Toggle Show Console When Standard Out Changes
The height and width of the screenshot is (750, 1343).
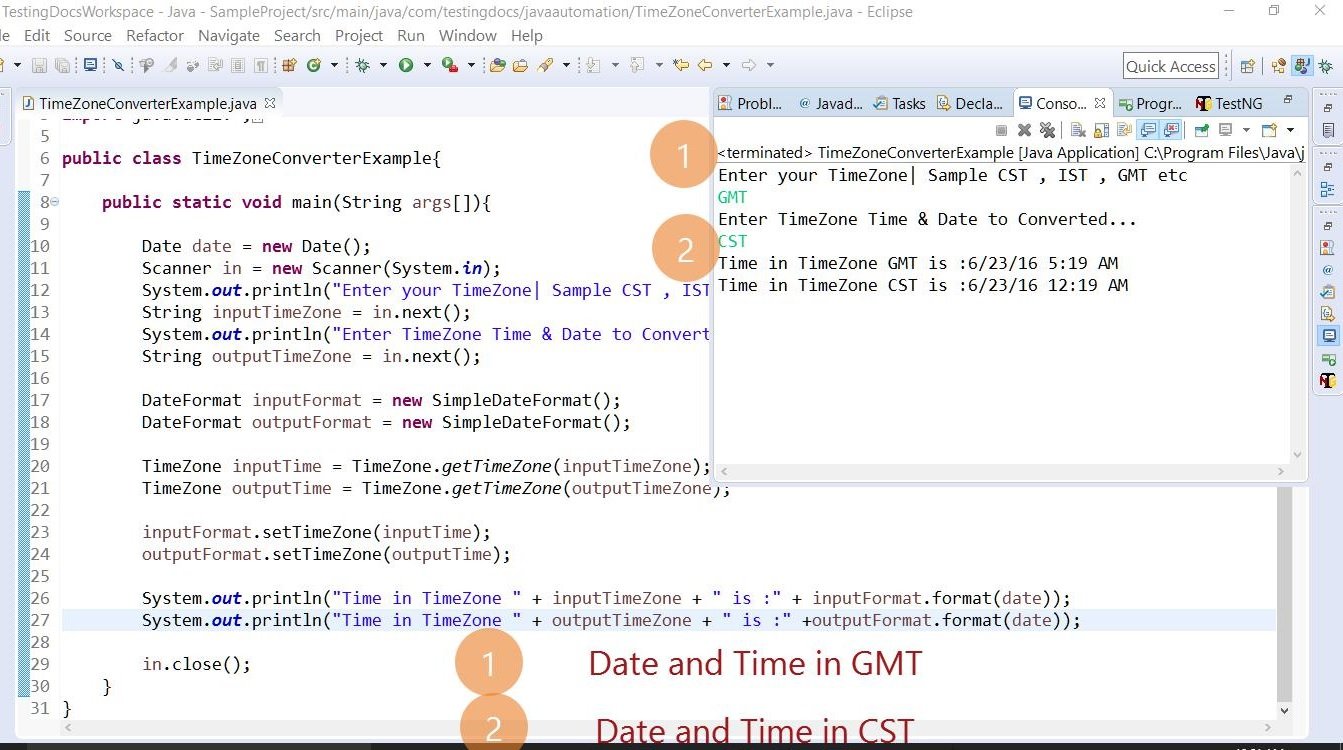pyautogui.click(x=1147, y=130)
